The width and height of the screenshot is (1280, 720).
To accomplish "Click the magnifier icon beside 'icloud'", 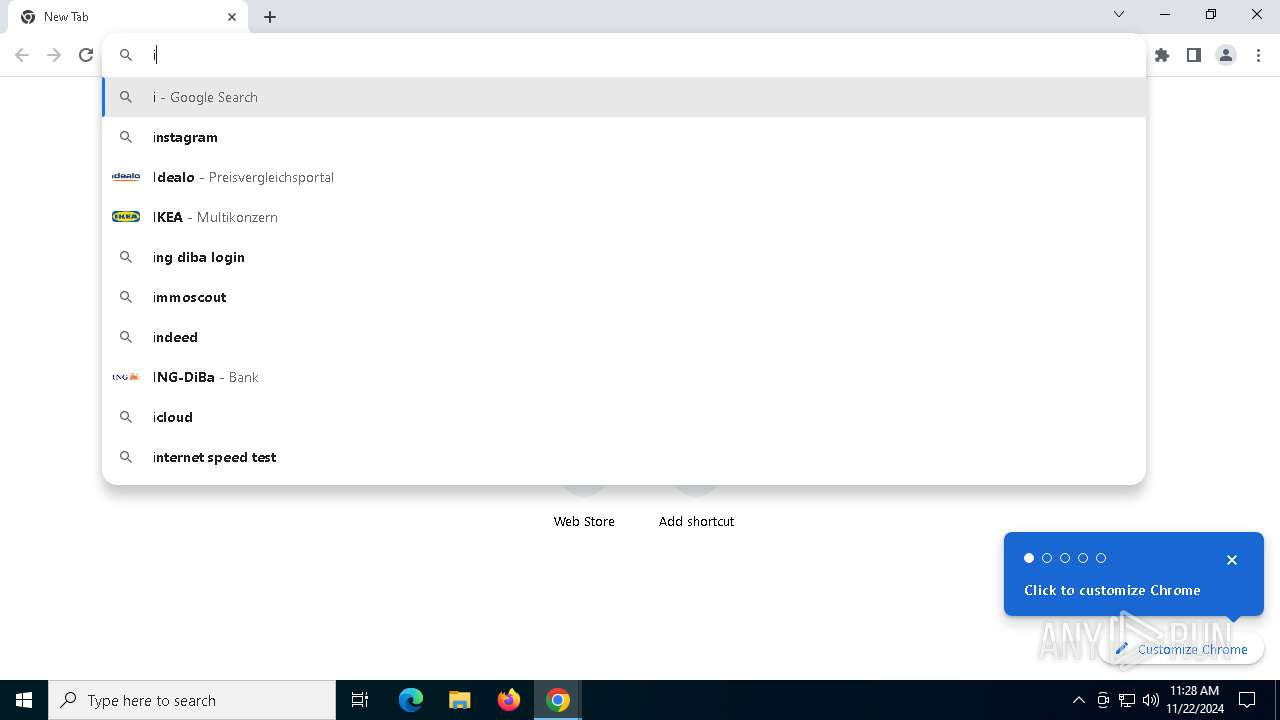I will pyautogui.click(x=126, y=417).
